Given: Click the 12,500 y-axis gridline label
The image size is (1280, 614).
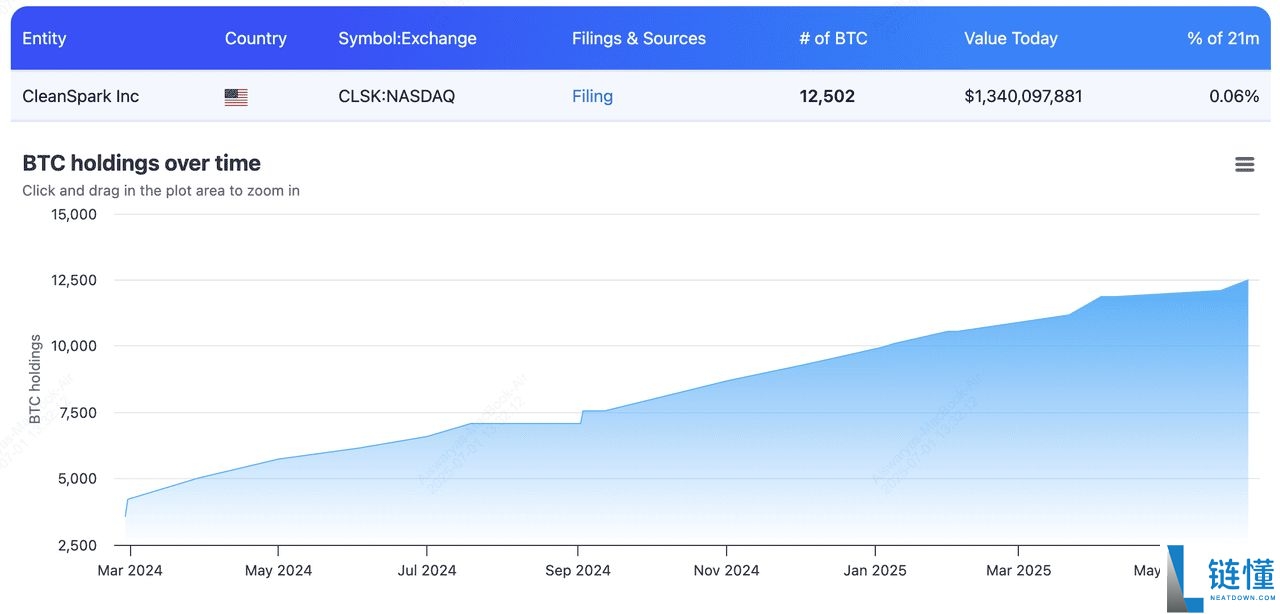Looking at the screenshot, I should pos(74,280).
